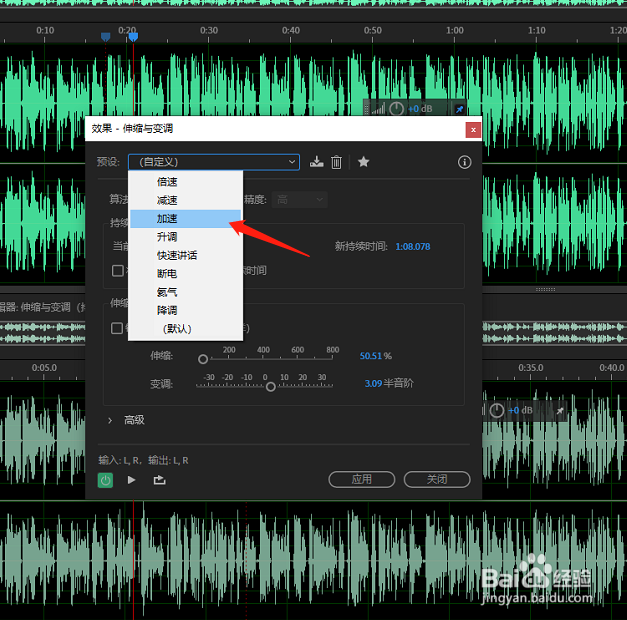Image resolution: width=627 pixels, height=620 pixels.
Task: Delete the preset with trash icon
Action: click(336, 162)
